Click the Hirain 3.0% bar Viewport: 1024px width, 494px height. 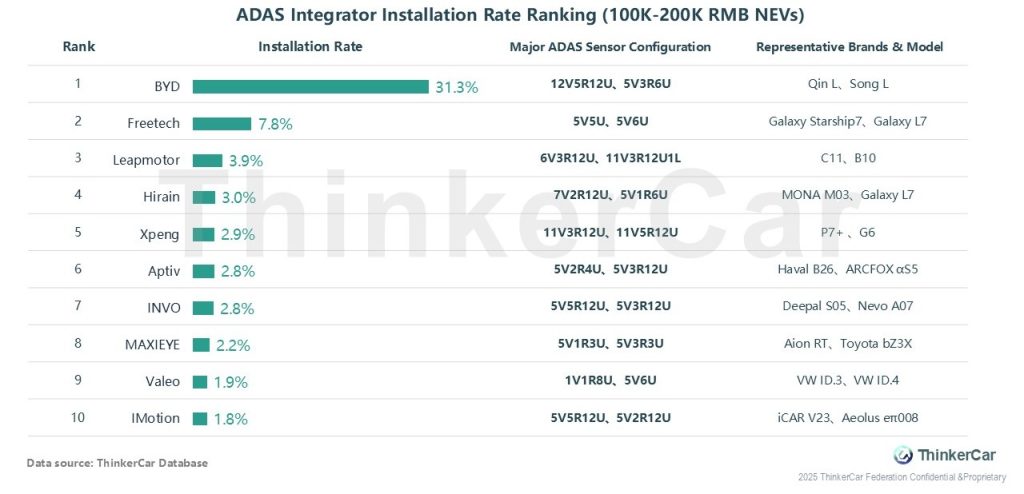[x=204, y=197]
